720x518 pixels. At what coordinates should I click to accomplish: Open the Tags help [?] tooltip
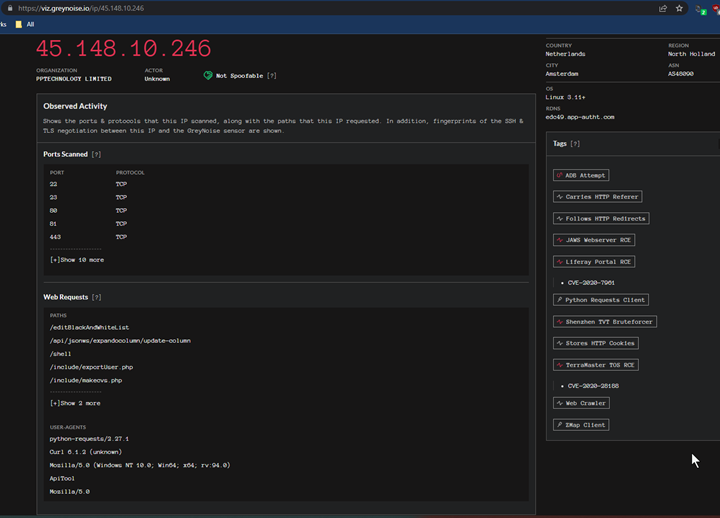(575, 144)
